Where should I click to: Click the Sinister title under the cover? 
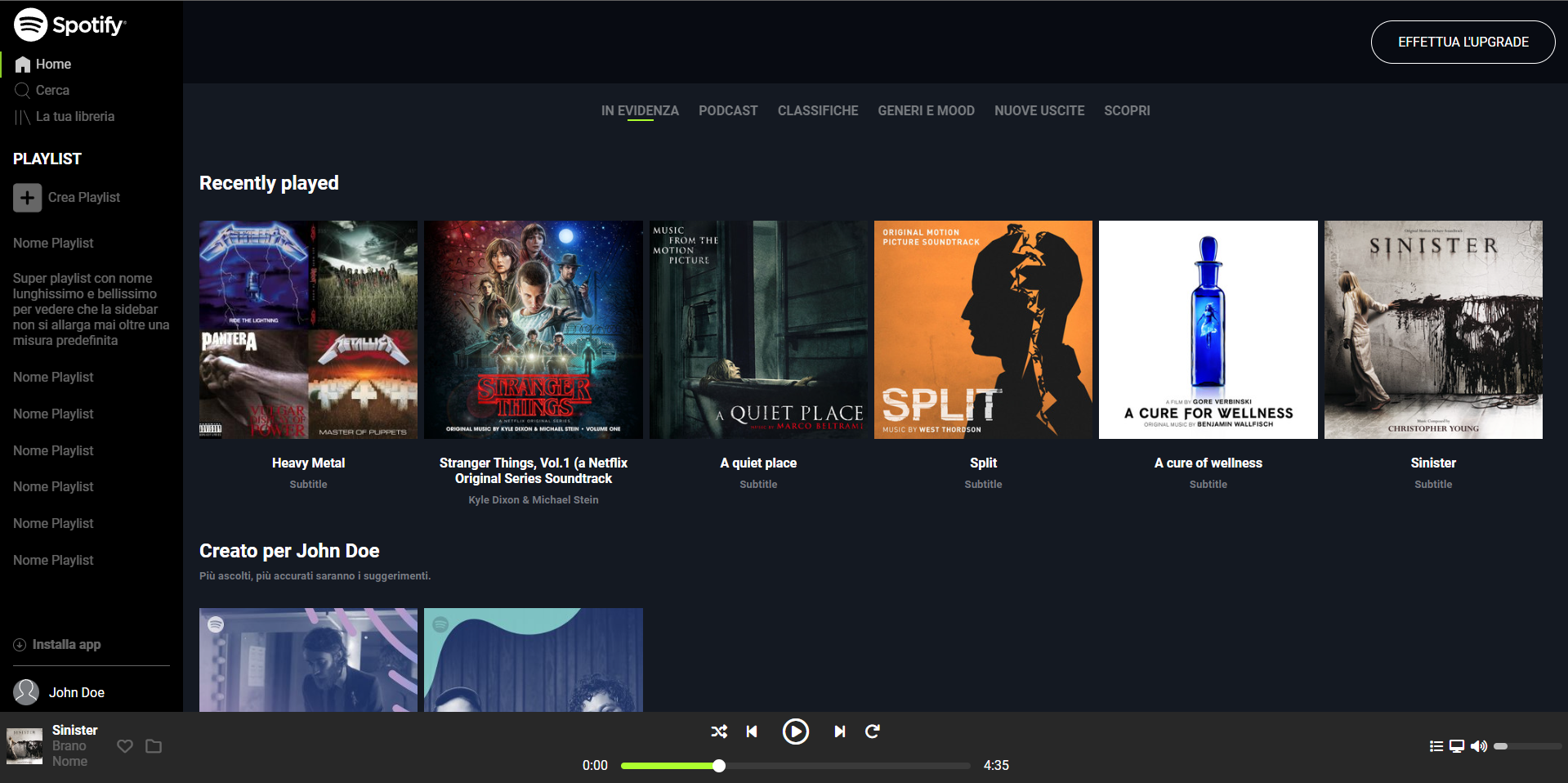[1433, 463]
